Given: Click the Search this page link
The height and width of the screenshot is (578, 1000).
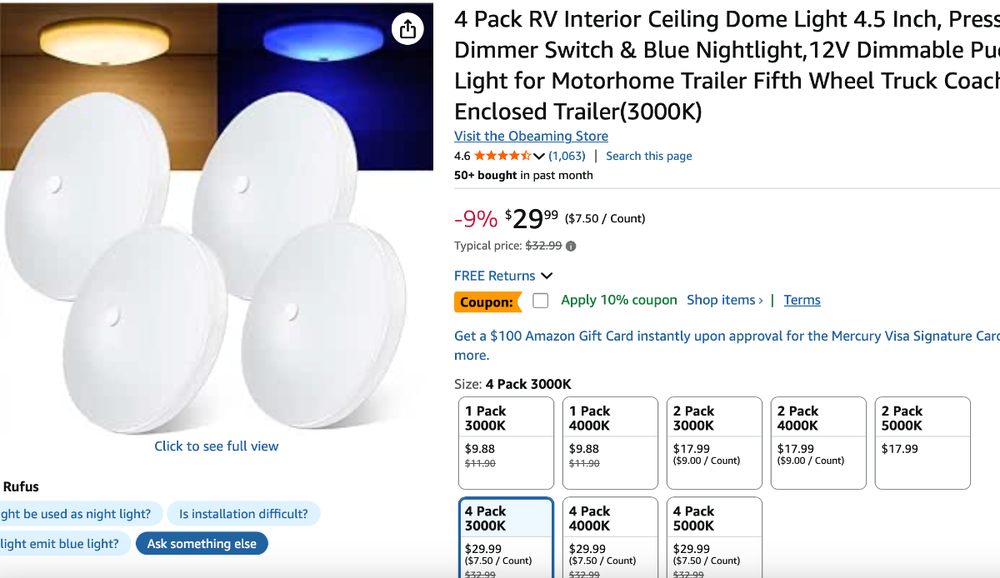Looking at the screenshot, I should [649, 156].
